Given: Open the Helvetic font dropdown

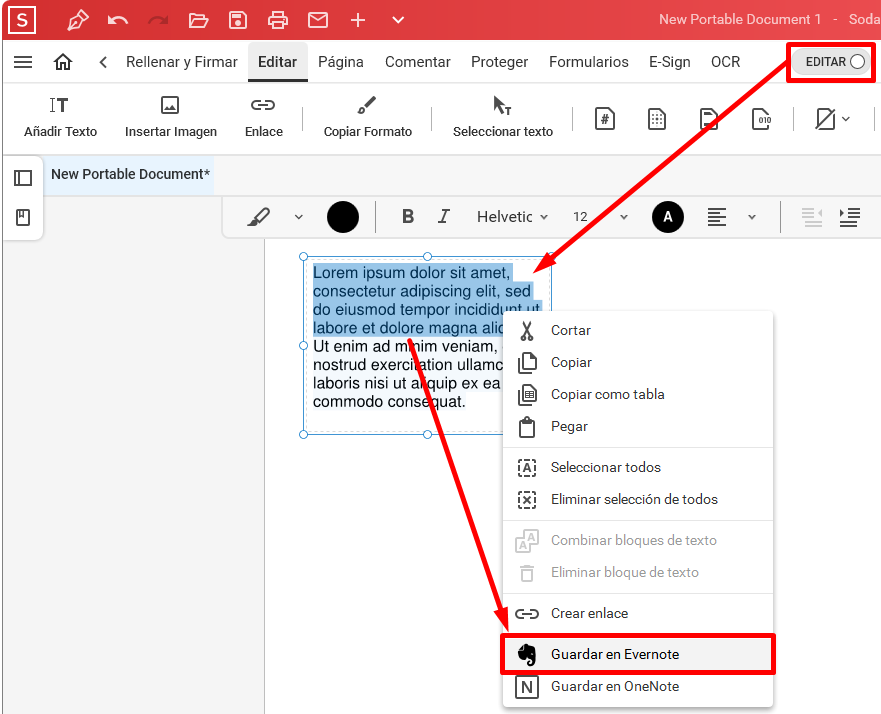Looking at the screenshot, I should 512,217.
